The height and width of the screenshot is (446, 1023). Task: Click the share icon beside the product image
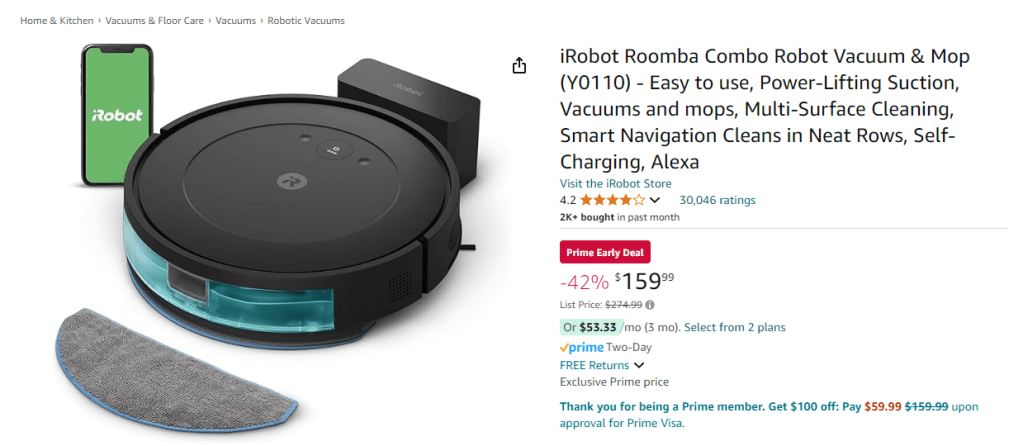[519, 66]
